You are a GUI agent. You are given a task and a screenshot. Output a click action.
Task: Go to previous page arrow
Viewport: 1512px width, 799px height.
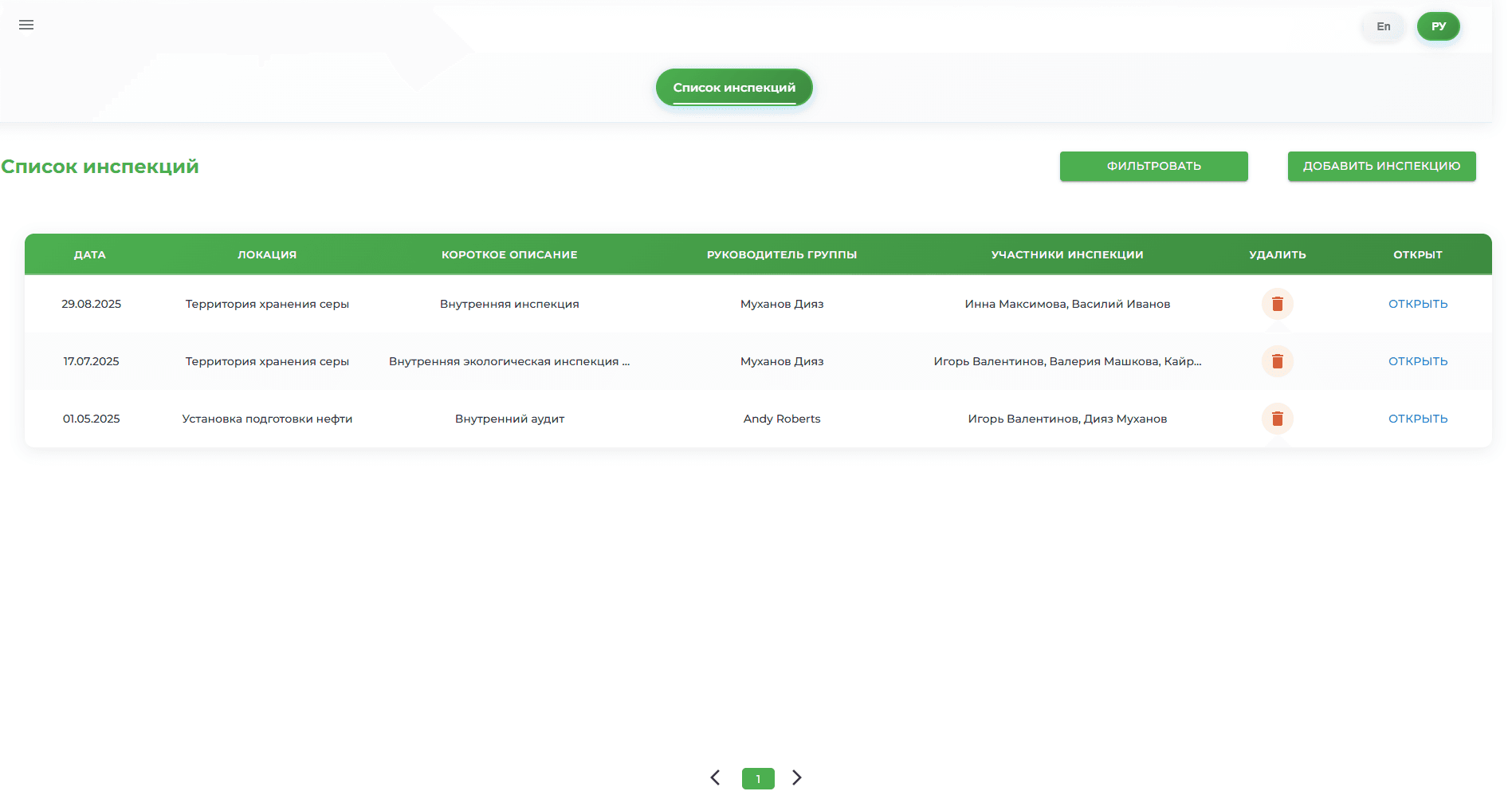tap(715, 777)
